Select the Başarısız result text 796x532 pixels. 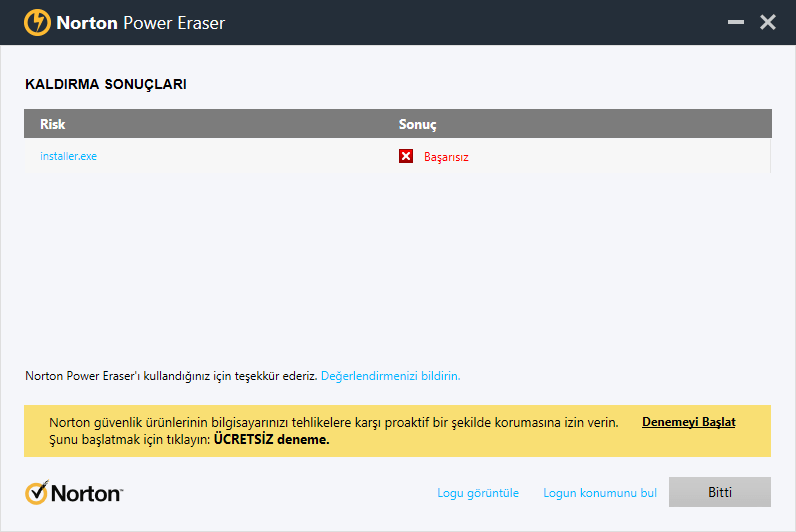tap(446, 157)
